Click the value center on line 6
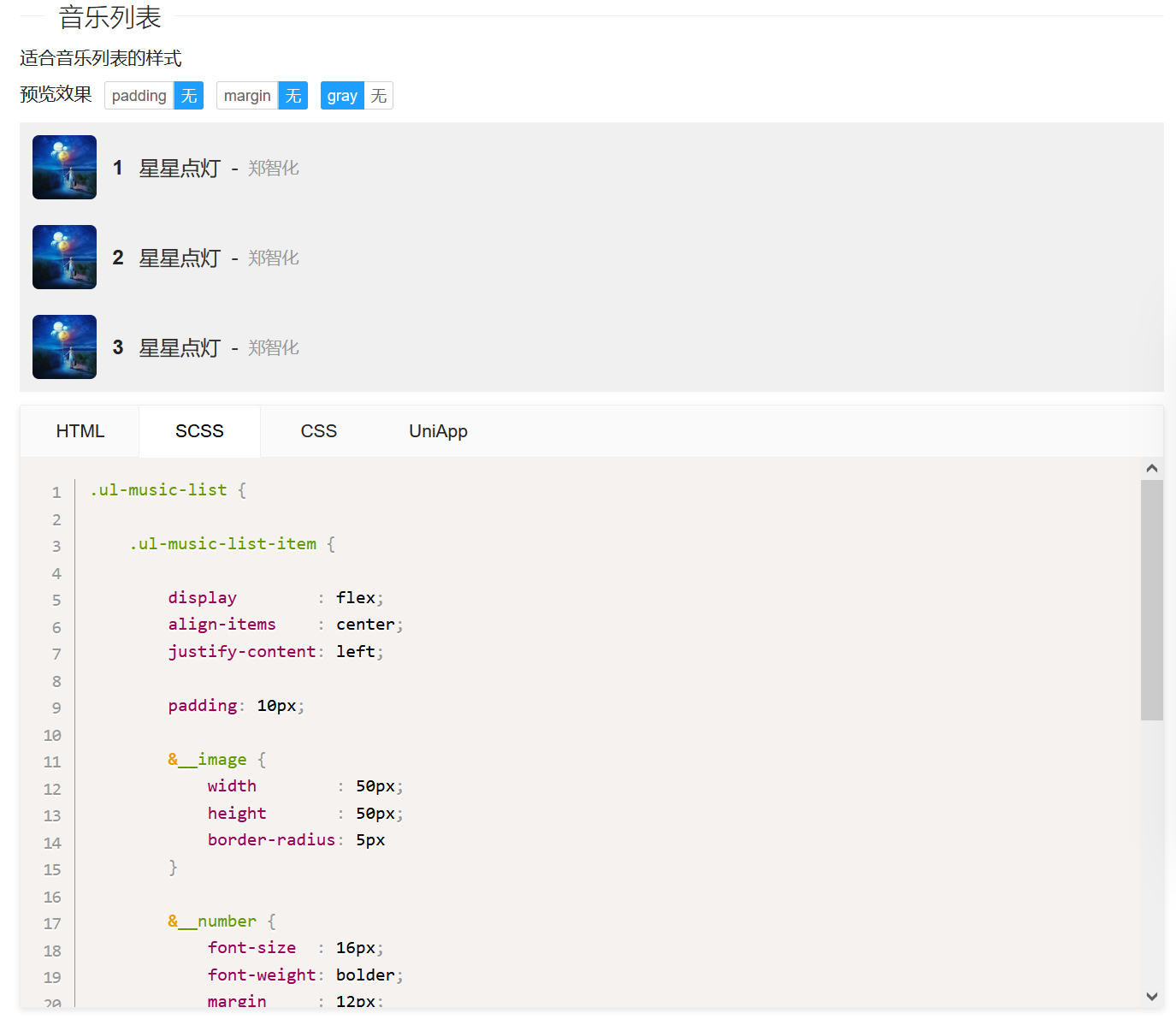The image size is (1176, 1025). [366, 625]
